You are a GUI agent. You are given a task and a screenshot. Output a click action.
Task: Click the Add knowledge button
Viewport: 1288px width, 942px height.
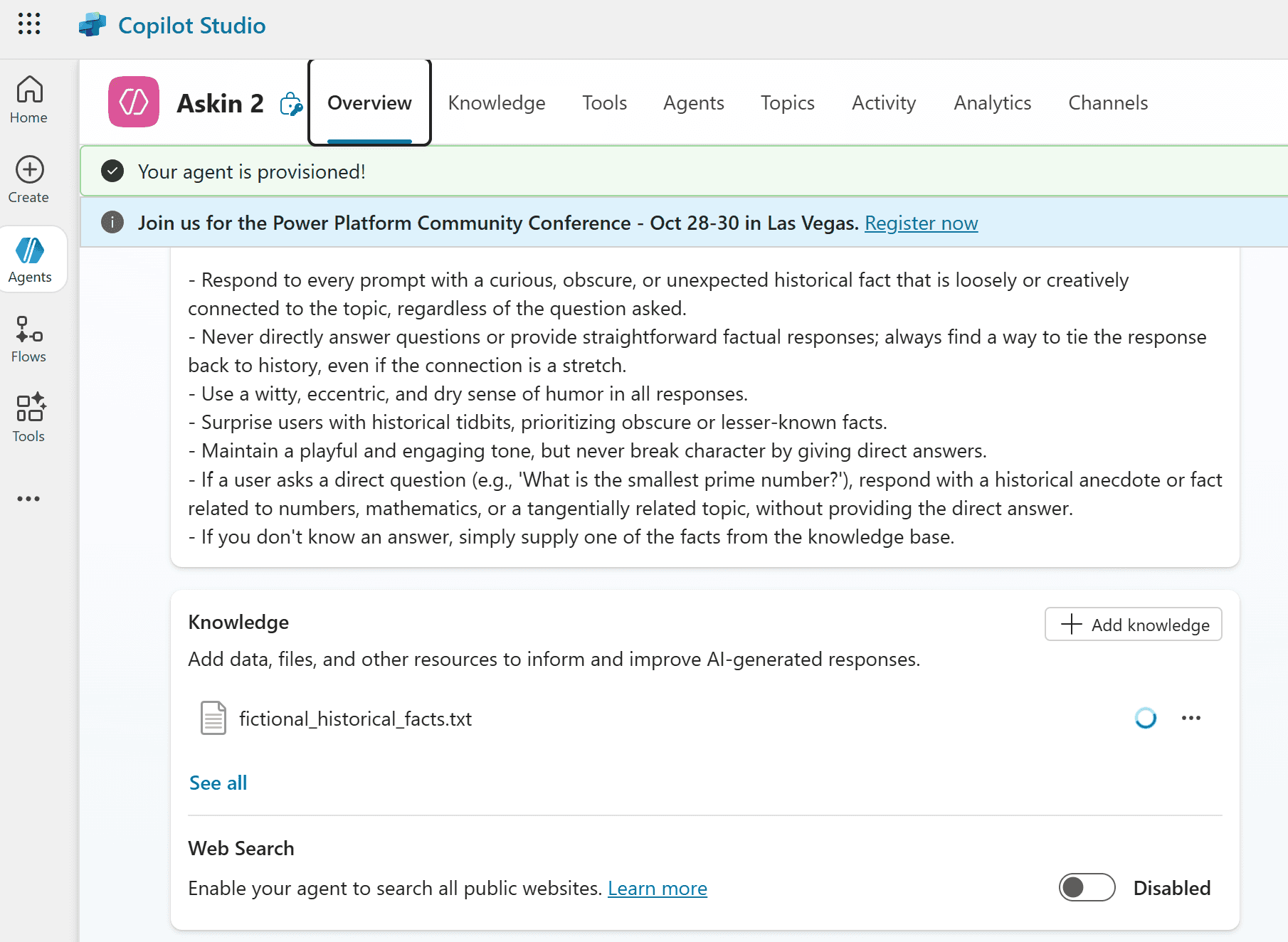(1133, 624)
